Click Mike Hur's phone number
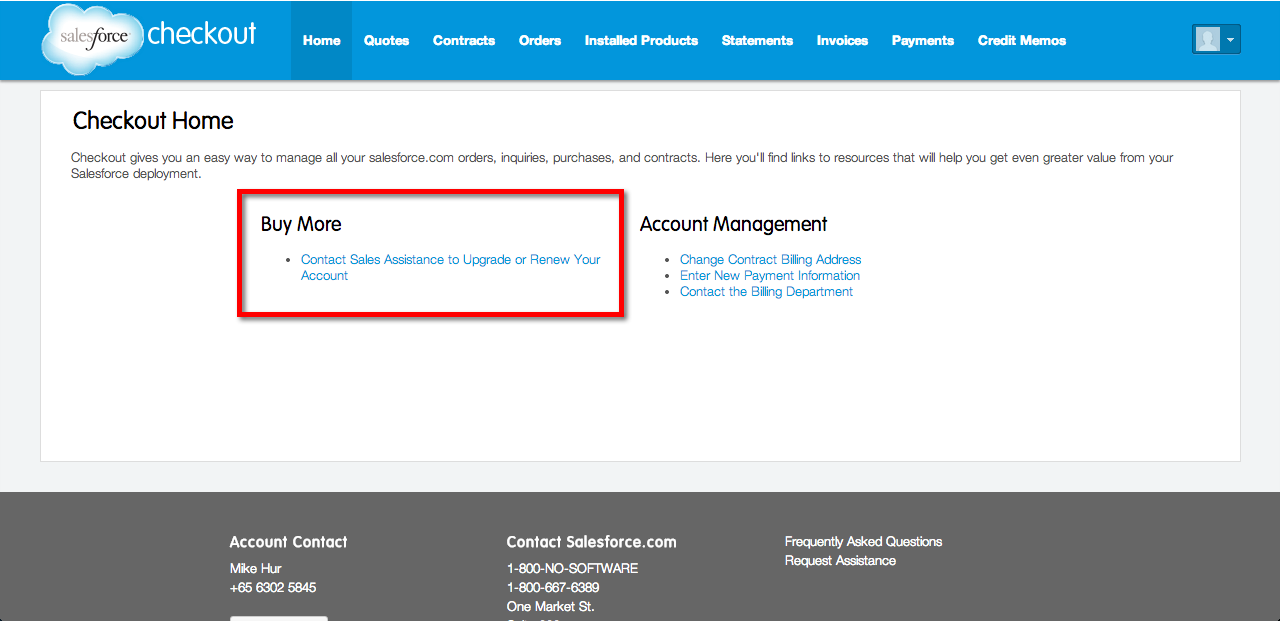 [x=272, y=588]
